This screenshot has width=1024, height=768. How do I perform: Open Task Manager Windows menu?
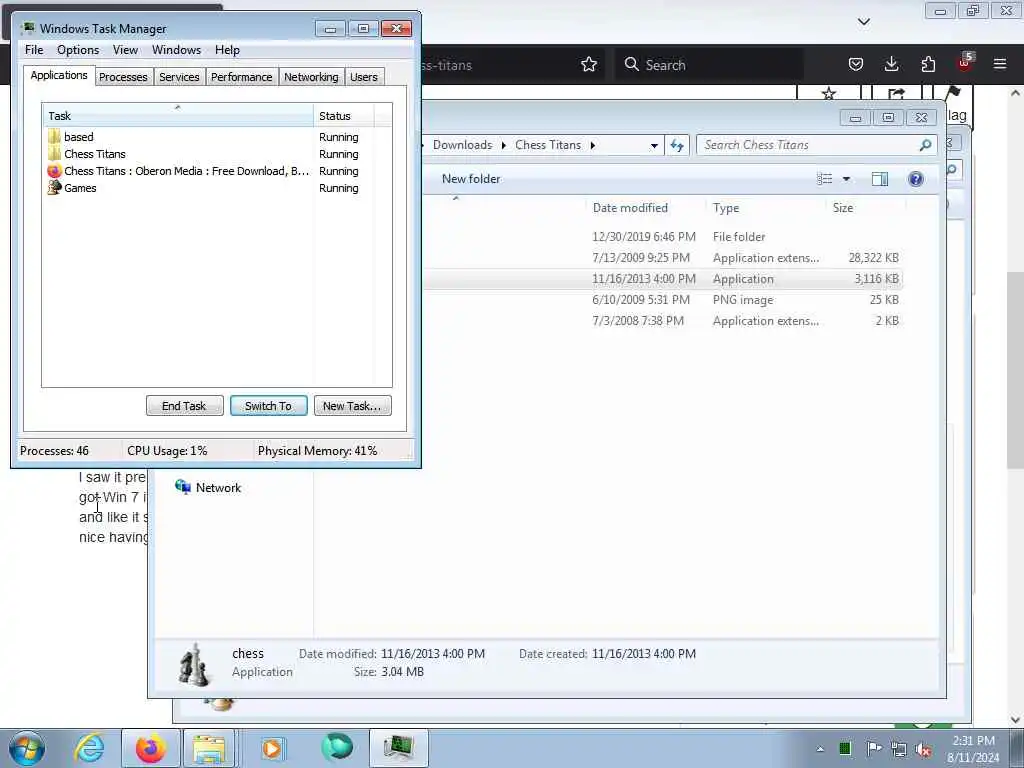176,50
